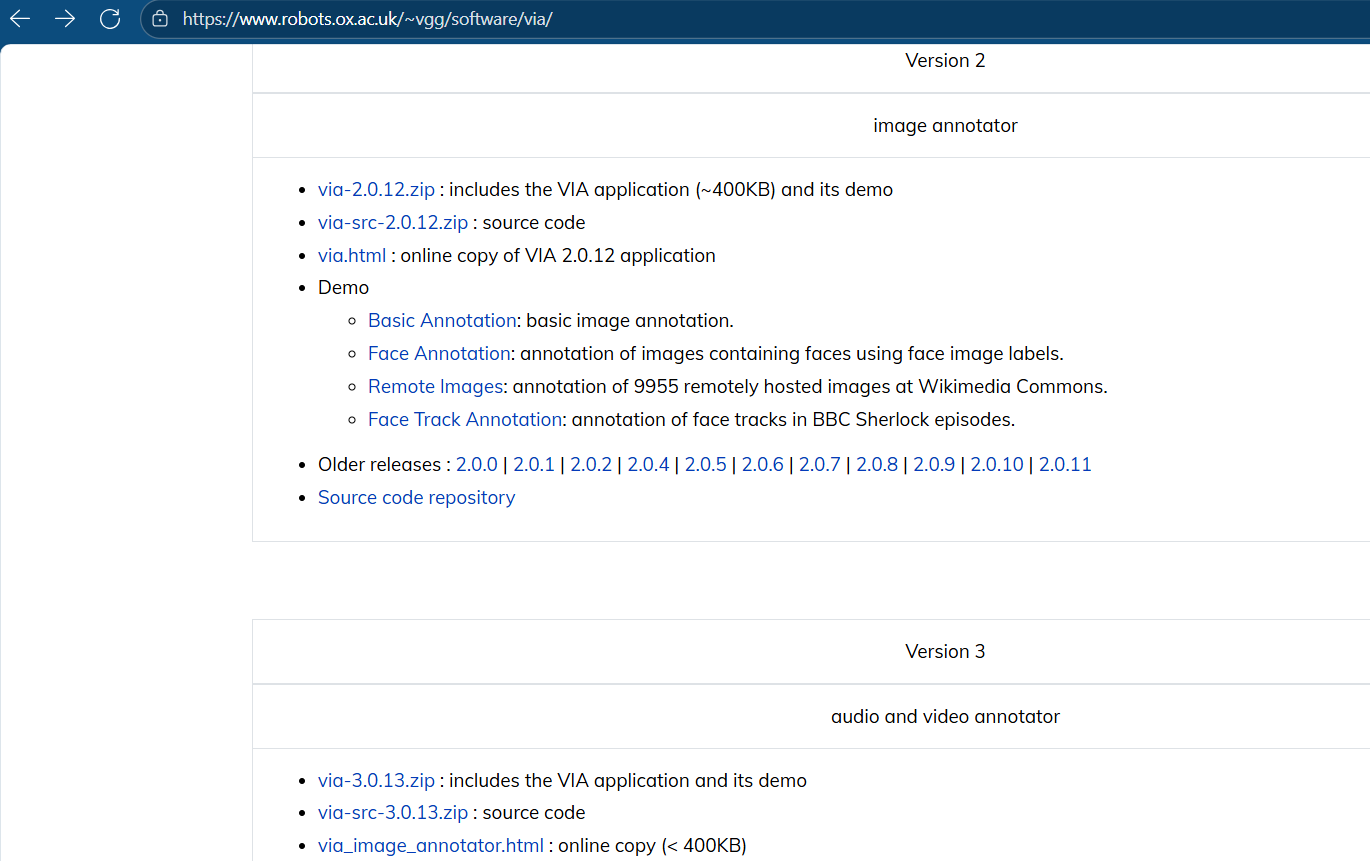The width and height of the screenshot is (1370, 861).
Task: Open older release 2.0.9
Action: (x=934, y=464)
